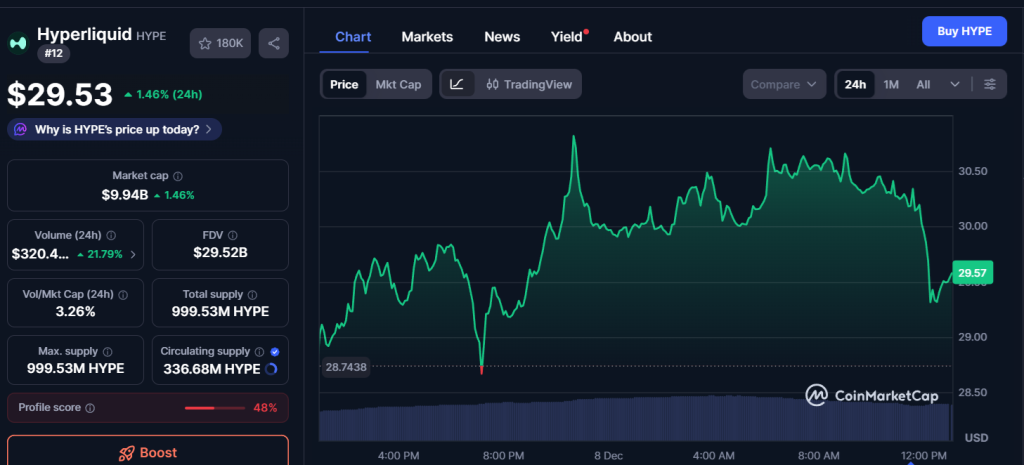The width and height of the screenshot is (1024, 465).
Task: Click the rocket icon on Boost
Action: pyautogui.click(x=126, y=453)
